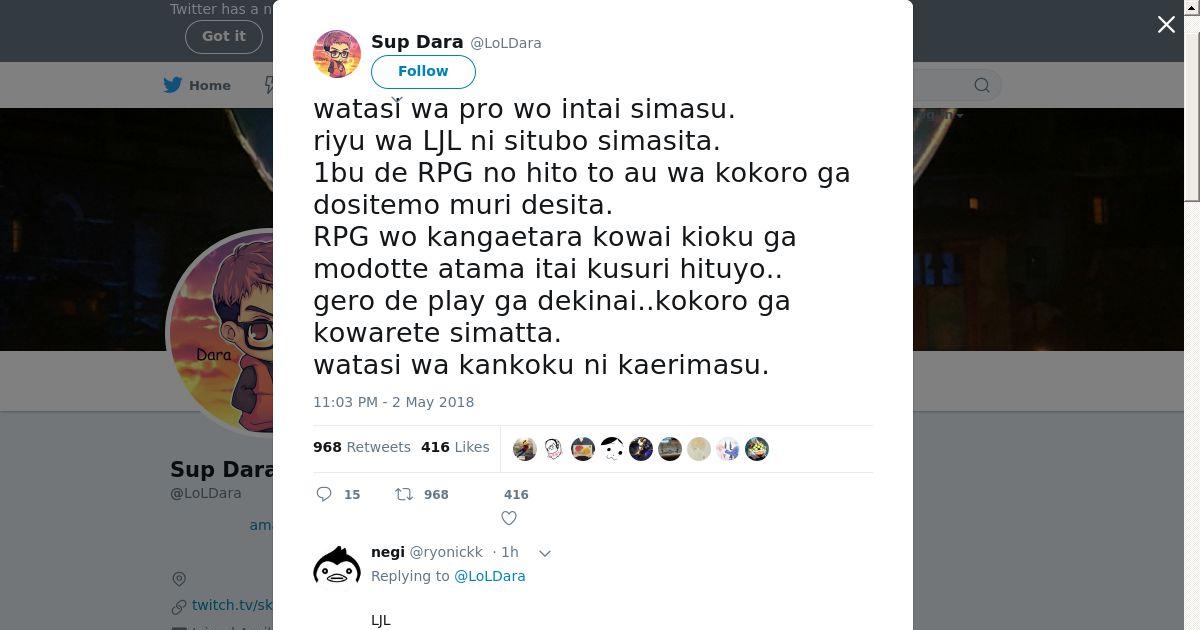Click the first liker avatar thumbnail
This screenshot has height=630, width=1200.
(525, 449)
